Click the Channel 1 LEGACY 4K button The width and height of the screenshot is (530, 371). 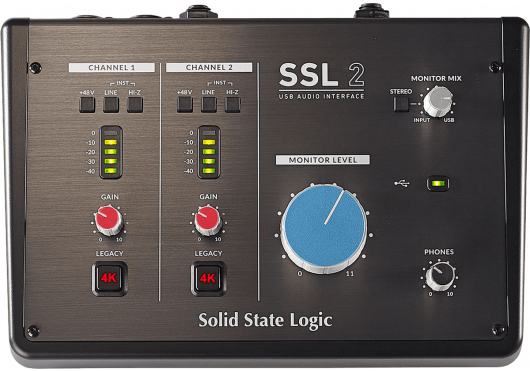[x=110, y=278]
